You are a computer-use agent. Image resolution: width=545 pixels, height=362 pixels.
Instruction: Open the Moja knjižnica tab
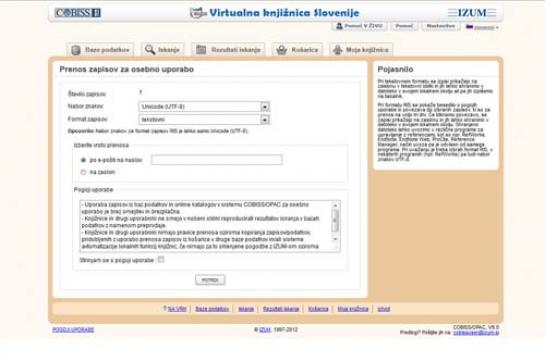tap(361, 50)
